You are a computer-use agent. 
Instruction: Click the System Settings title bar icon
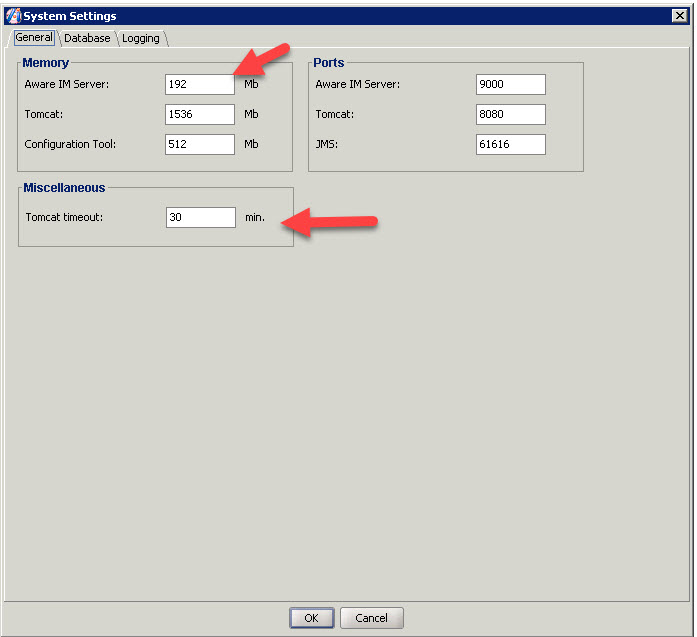click(x=13, y=16)
